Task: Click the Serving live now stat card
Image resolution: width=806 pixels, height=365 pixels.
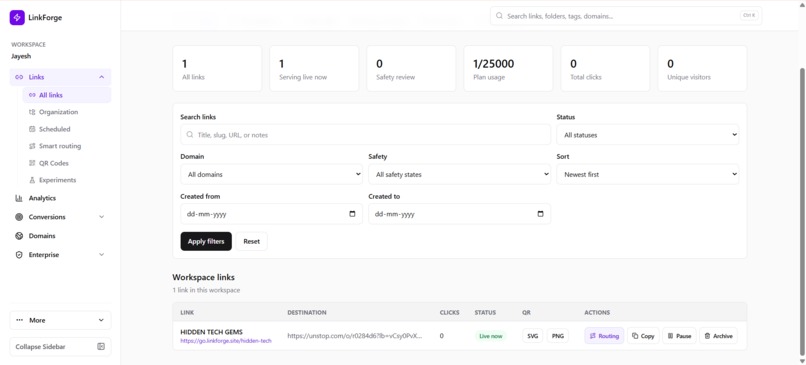Action: click(x=314, y=68)
